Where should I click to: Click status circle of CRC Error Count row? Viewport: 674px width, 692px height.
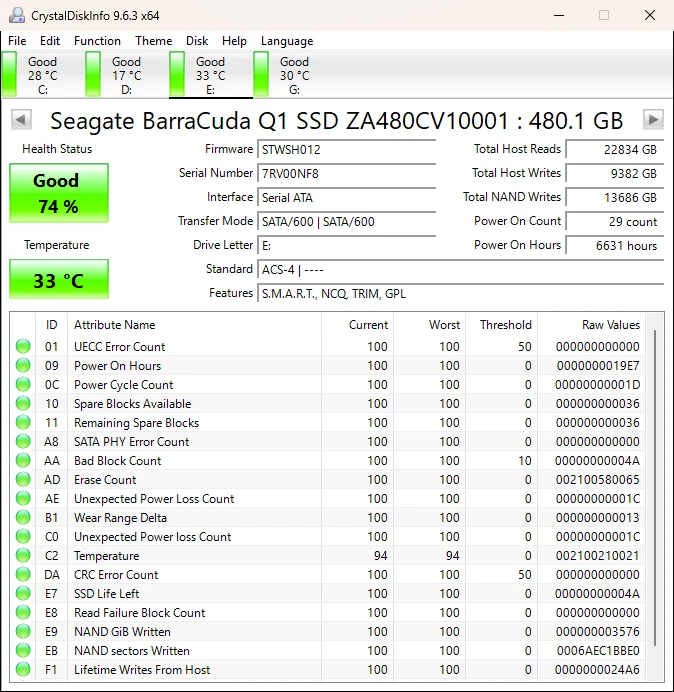click(23, 574)
